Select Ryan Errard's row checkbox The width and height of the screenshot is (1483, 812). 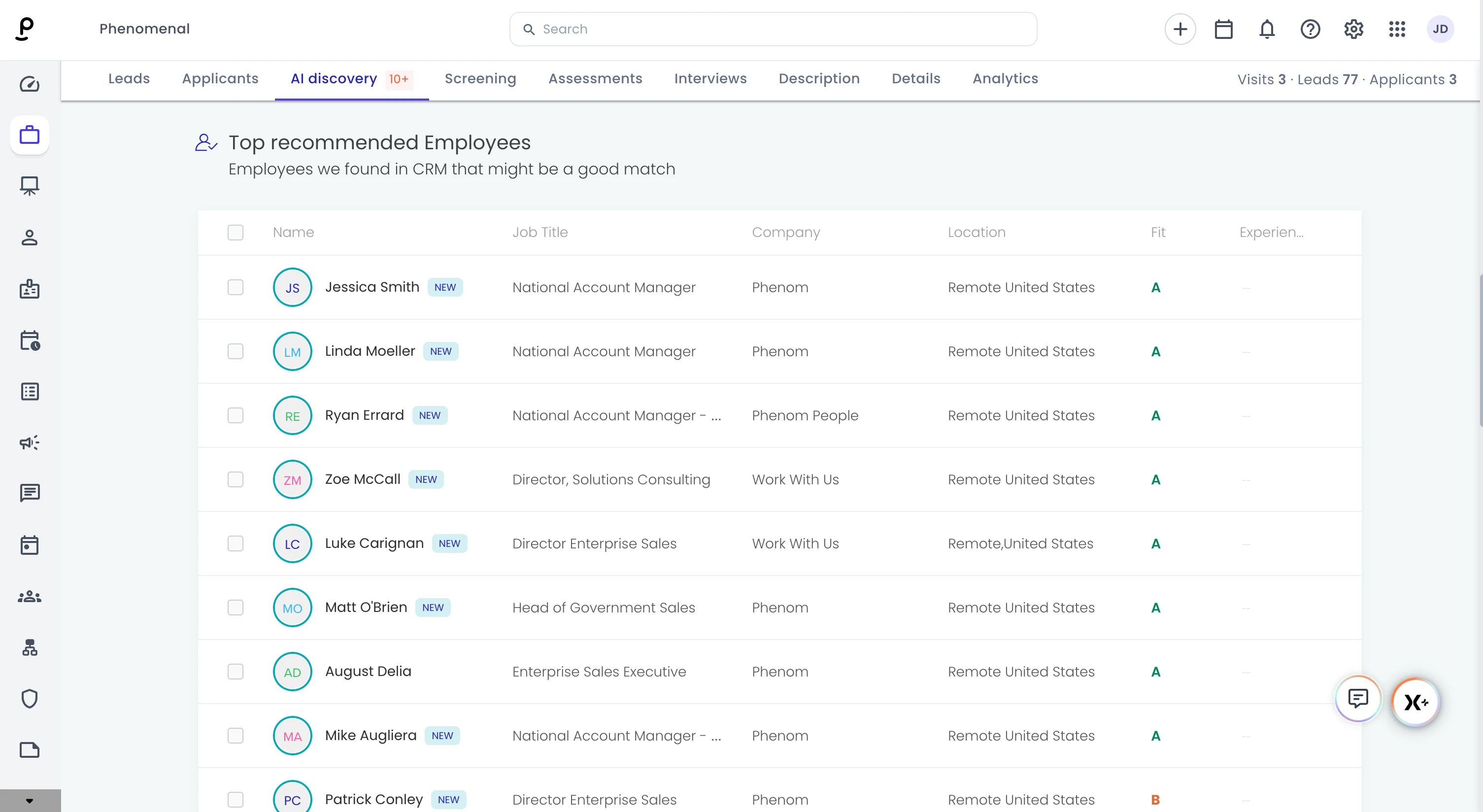tap(236, 415)
